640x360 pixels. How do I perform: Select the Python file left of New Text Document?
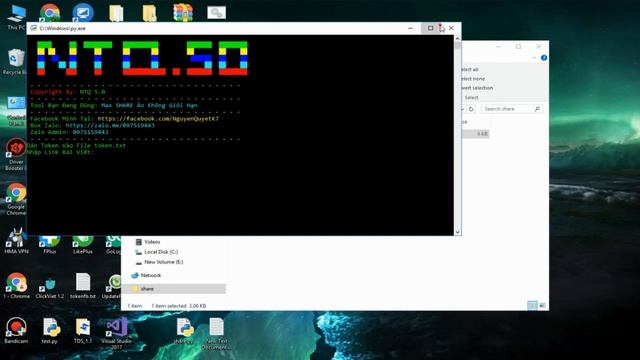click(184, 330)
